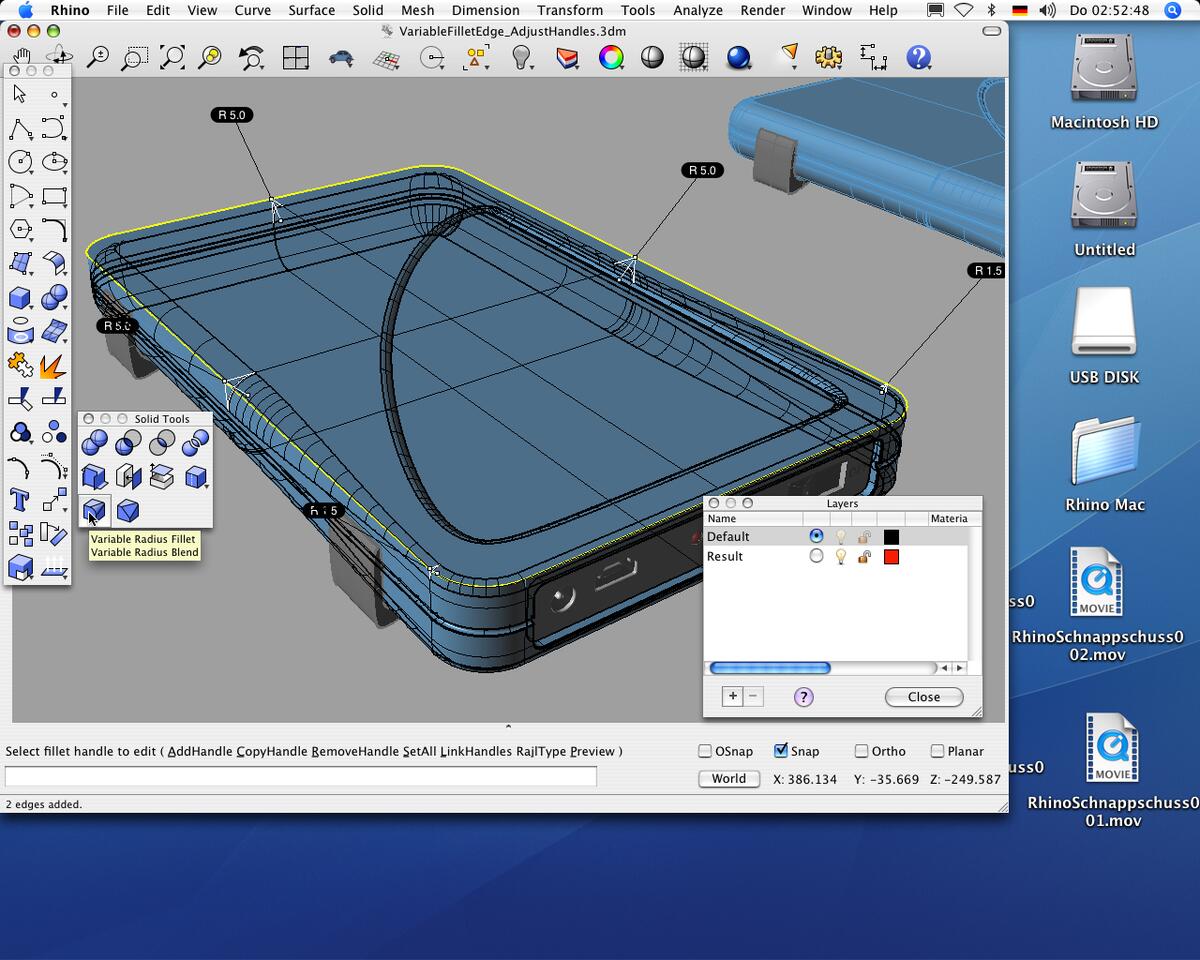This screenshot has height=960, width=1200.
Task: Click the World coordinate button
Action: click(x=728, y=779)
